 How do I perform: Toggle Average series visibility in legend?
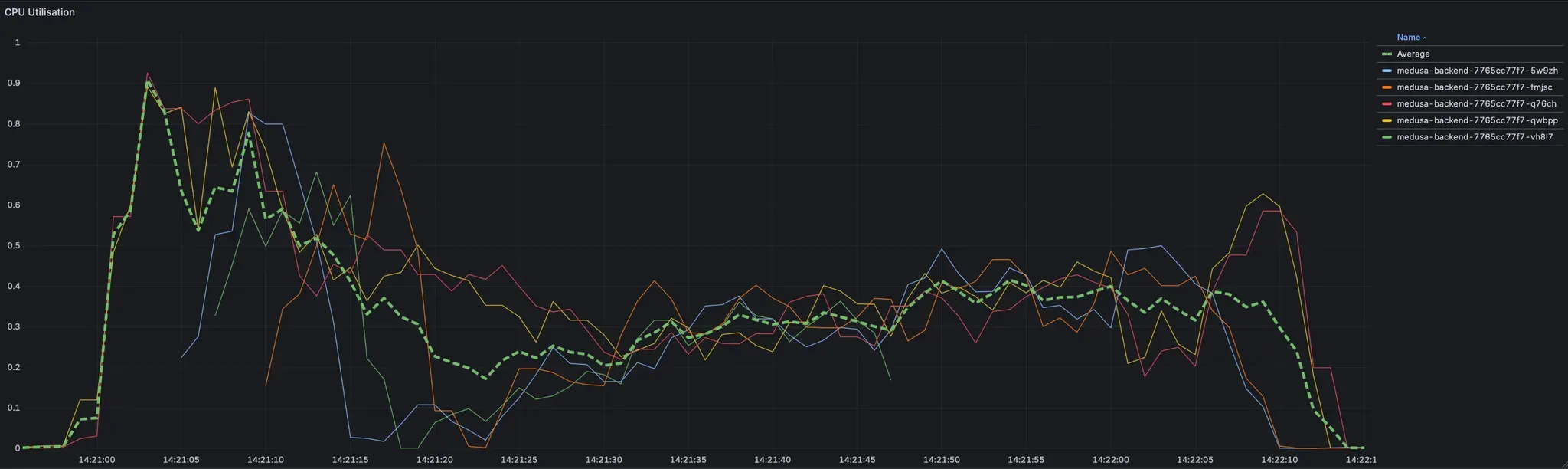pyautogui.click(x=1413, y=54)
